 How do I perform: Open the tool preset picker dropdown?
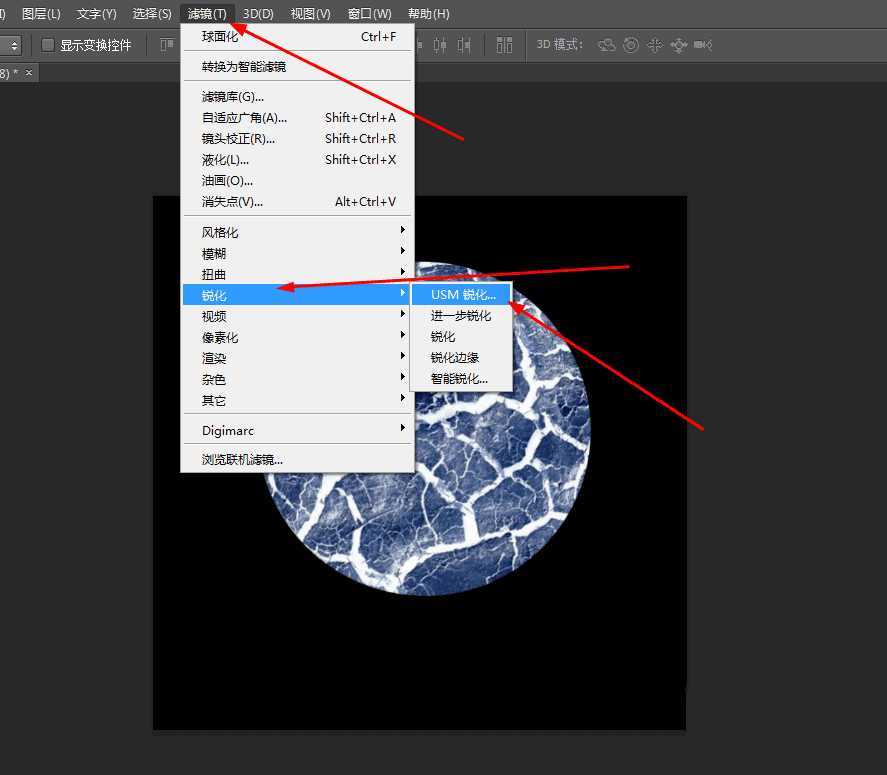(14, 44)
